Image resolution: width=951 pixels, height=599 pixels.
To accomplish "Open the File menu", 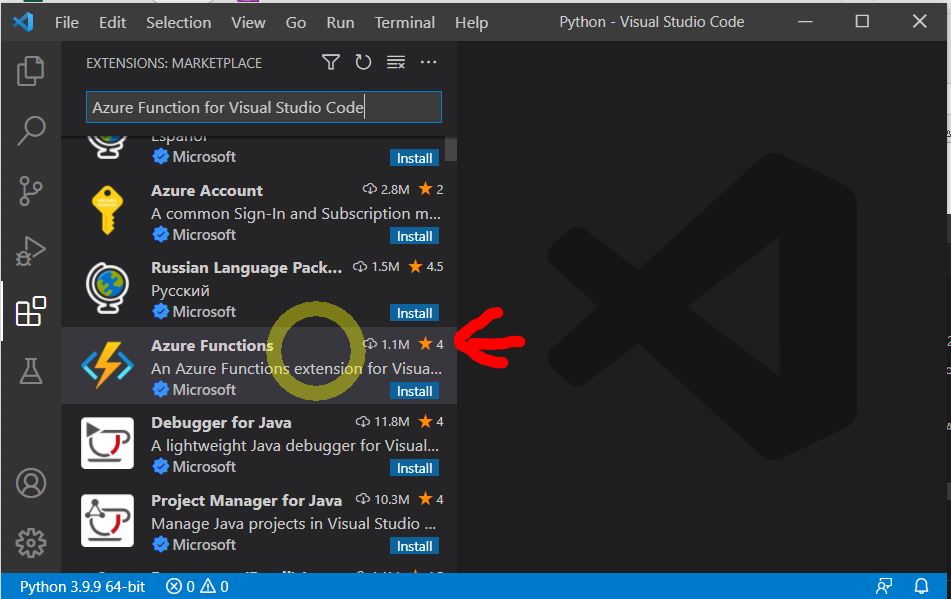I will (x=67, y=22).
